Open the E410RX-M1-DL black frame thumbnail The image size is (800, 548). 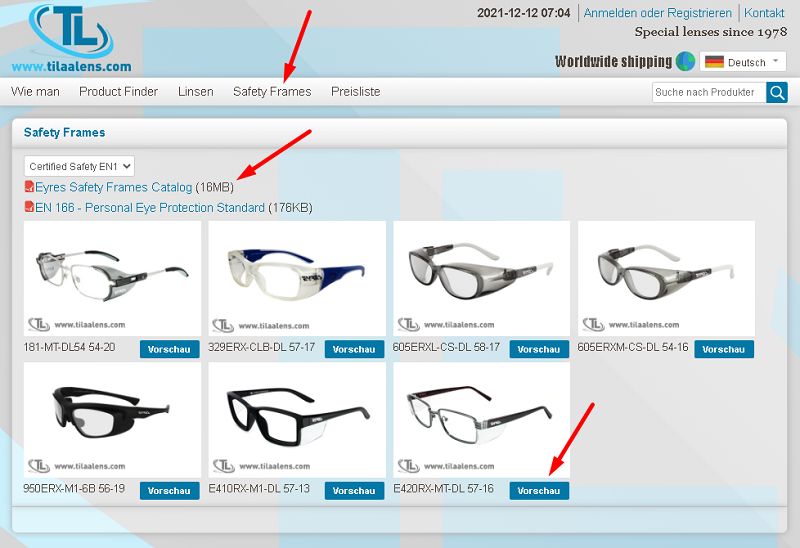pos(297,420)
